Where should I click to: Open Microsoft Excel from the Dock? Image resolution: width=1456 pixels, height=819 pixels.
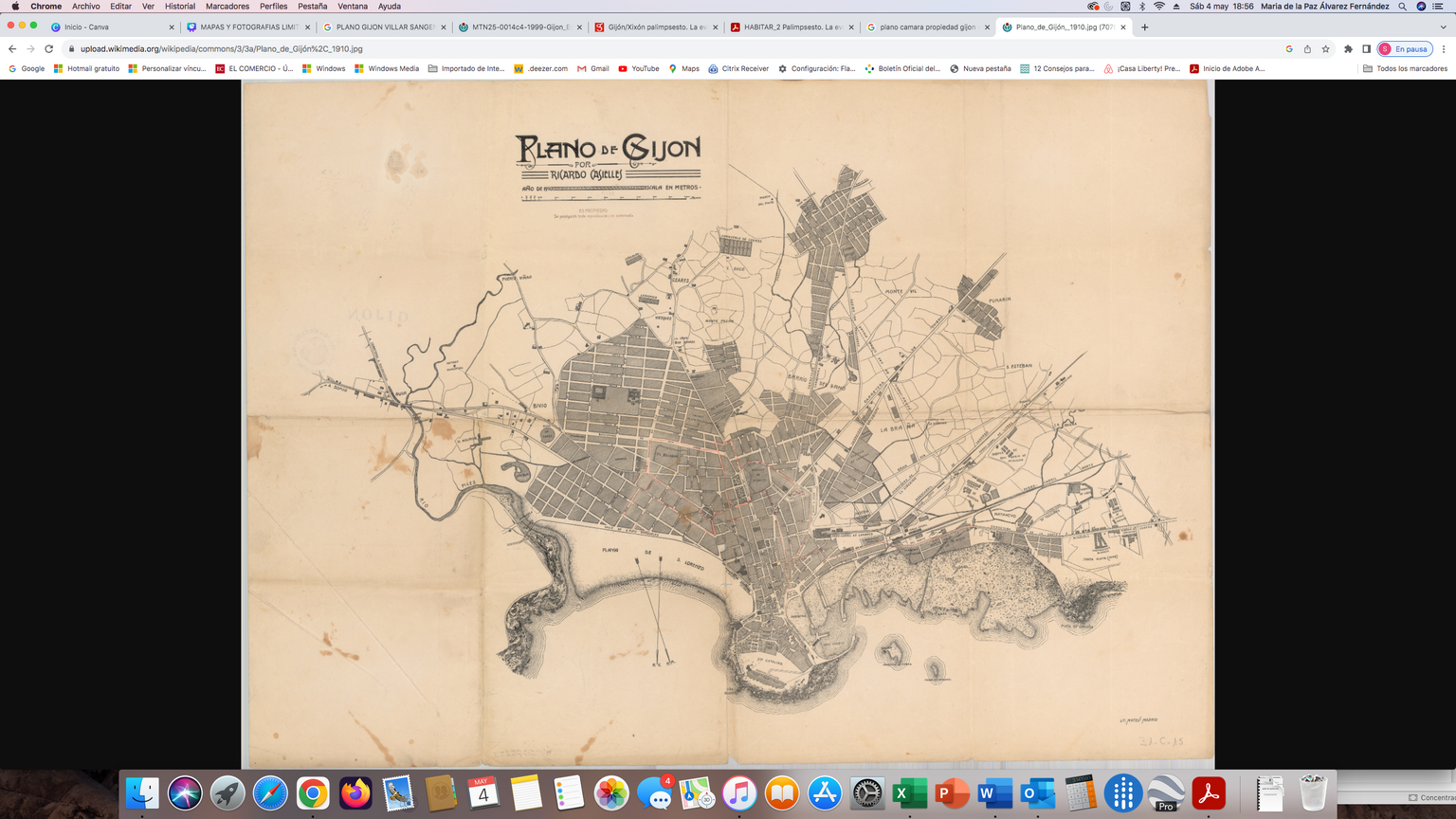(x=909, y=793)
